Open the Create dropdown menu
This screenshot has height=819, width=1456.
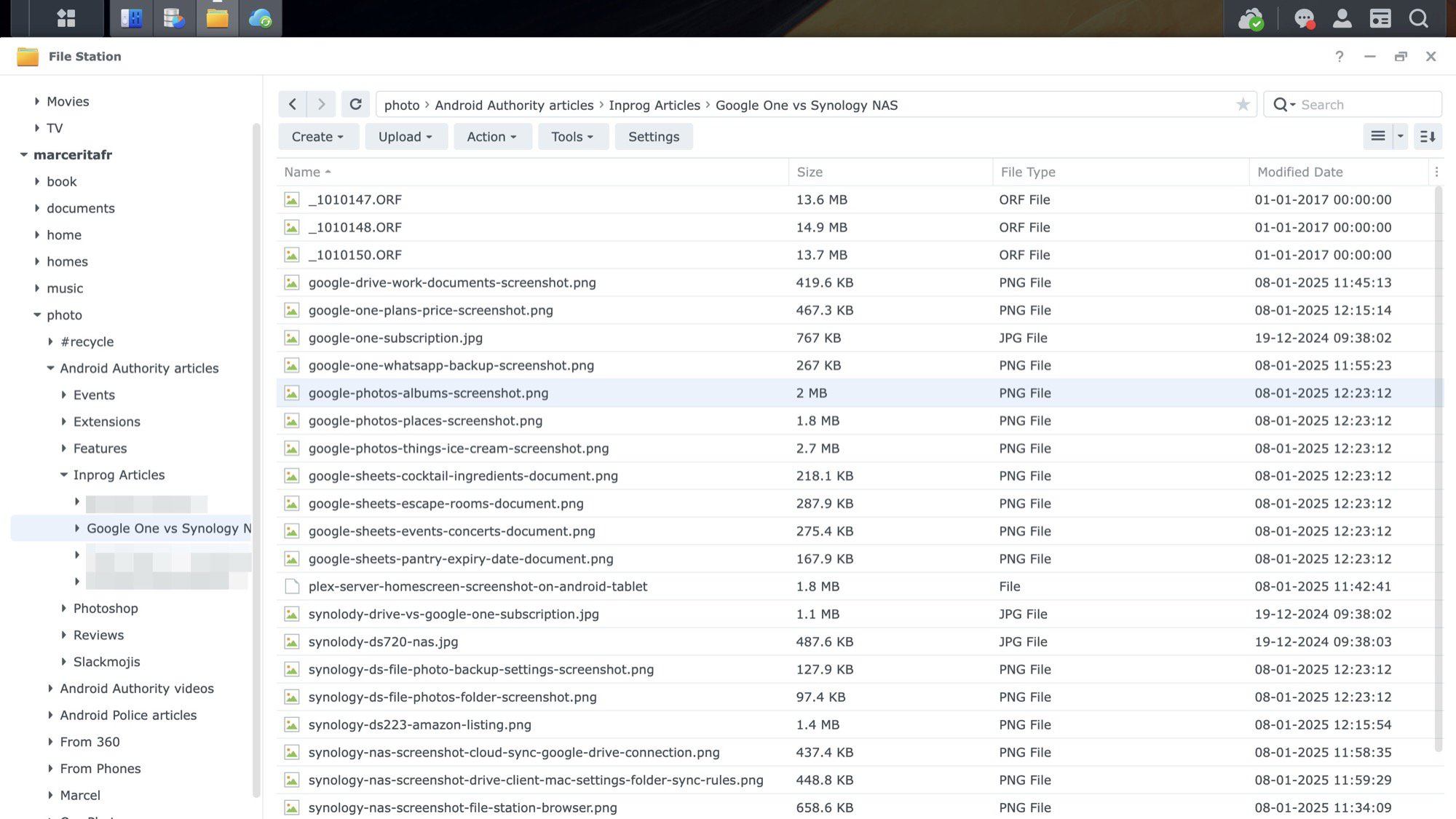tap(317, 137)
